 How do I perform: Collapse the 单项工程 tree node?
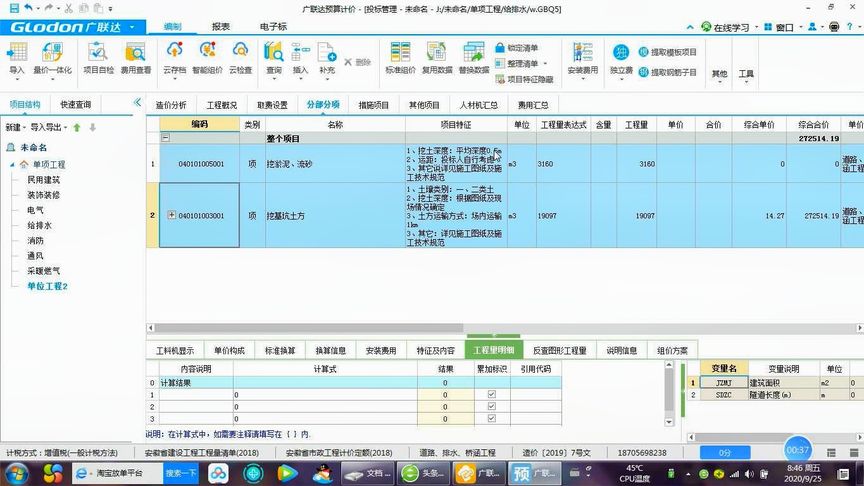12,164
